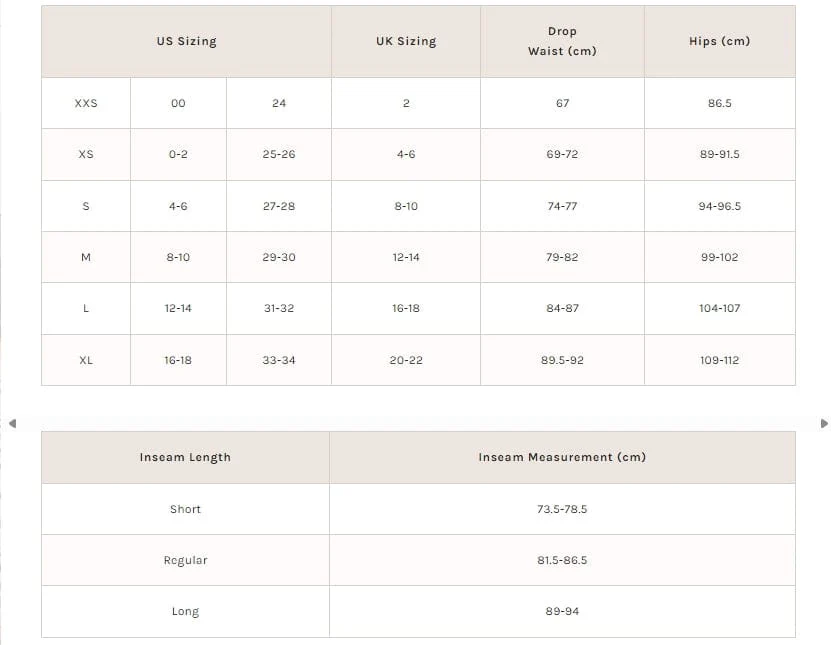The image size is (831, 645).
Task: Select the S size cell
Action: [x=86, y=206]
